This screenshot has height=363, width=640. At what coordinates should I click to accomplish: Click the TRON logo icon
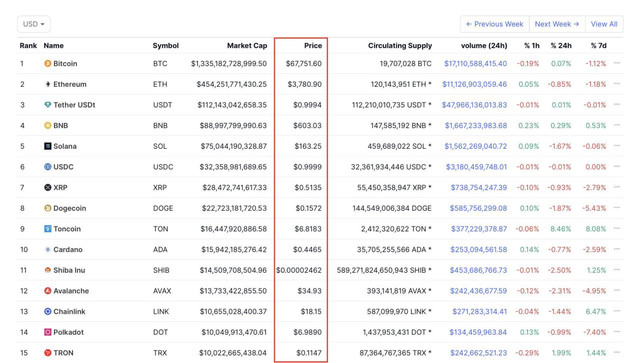(48, 353)
